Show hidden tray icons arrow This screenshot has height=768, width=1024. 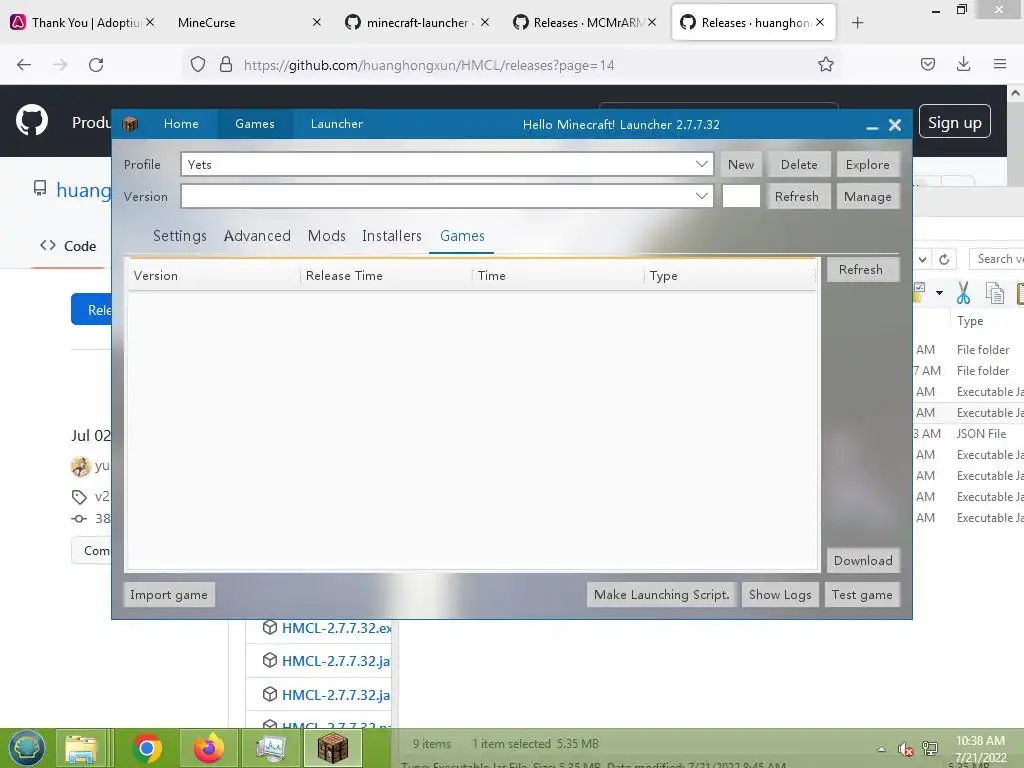tap(882, 749)
